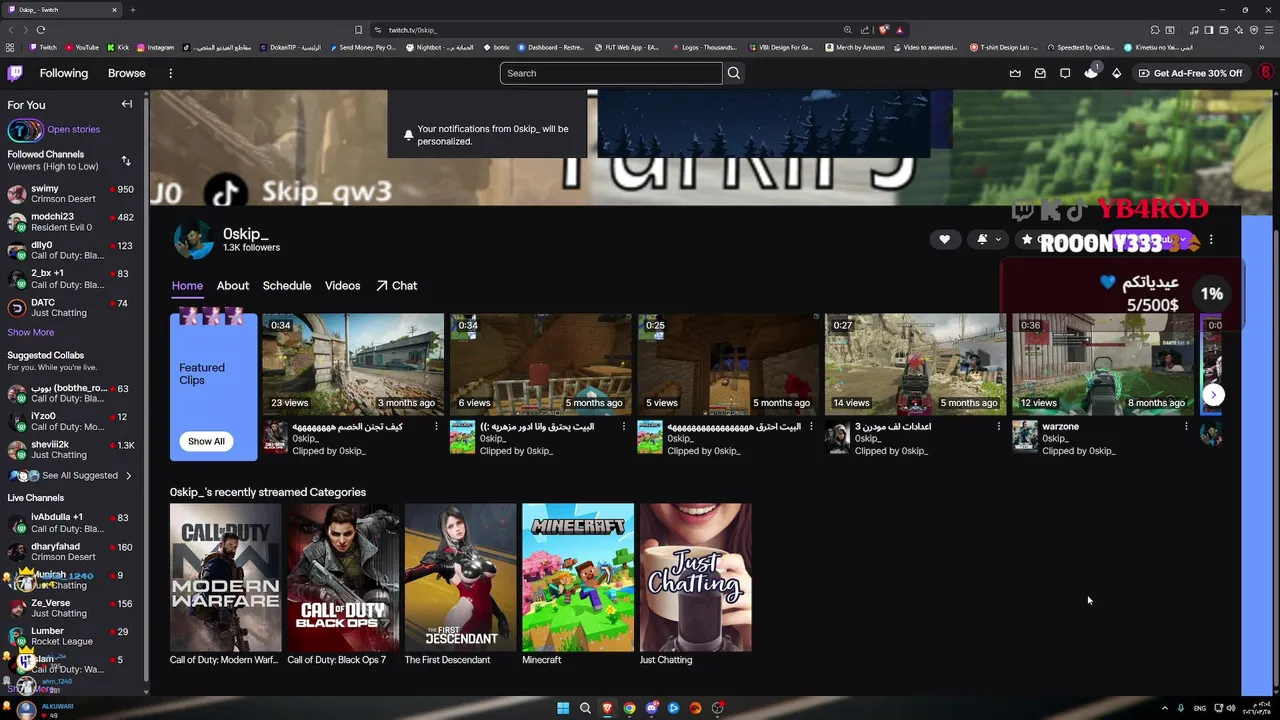1280x720 pixels.
Task: Open the Windows Start button
Action: (563, 708)
